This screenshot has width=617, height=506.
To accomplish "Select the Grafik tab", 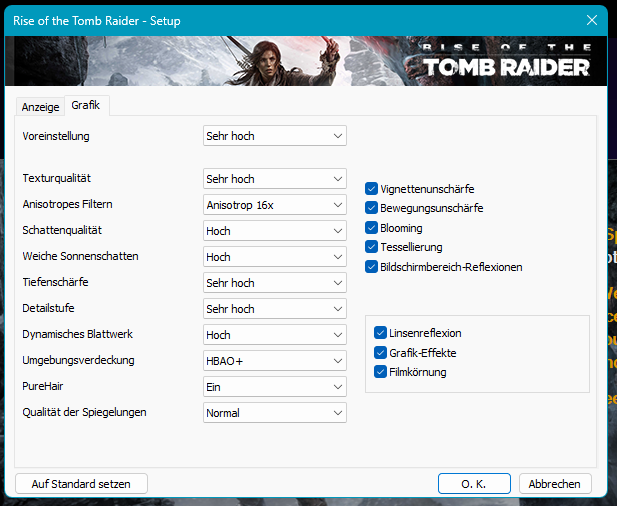I will (86, 105).
